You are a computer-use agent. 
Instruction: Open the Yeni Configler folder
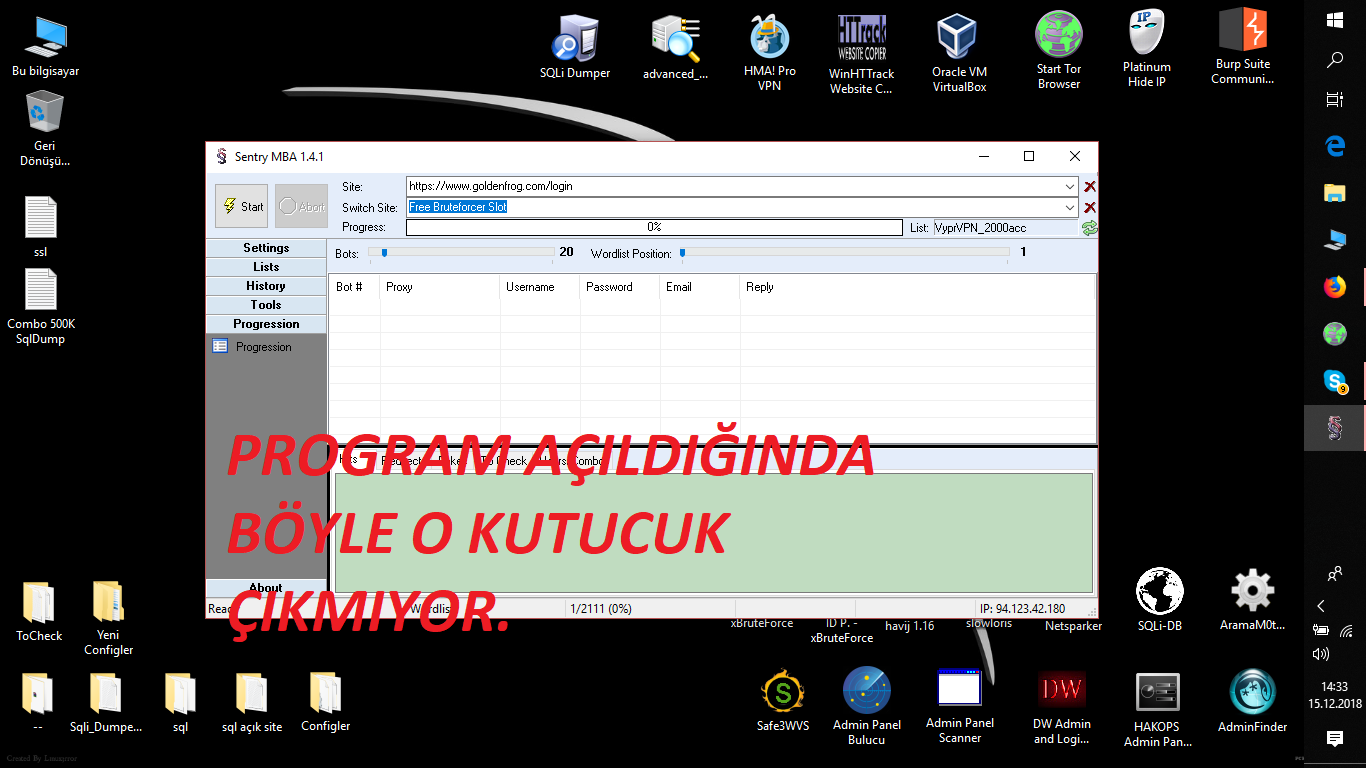coord(109,618)
